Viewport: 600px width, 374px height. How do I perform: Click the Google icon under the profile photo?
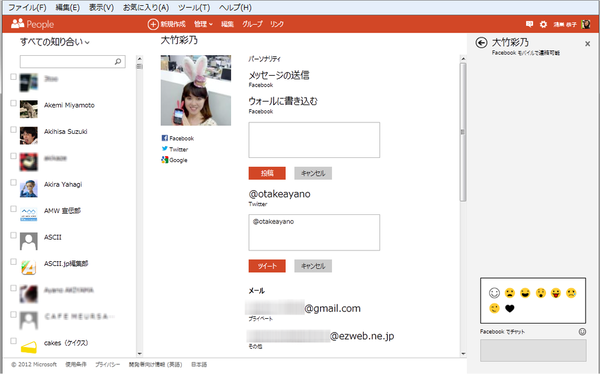click(x=165, y=160)
